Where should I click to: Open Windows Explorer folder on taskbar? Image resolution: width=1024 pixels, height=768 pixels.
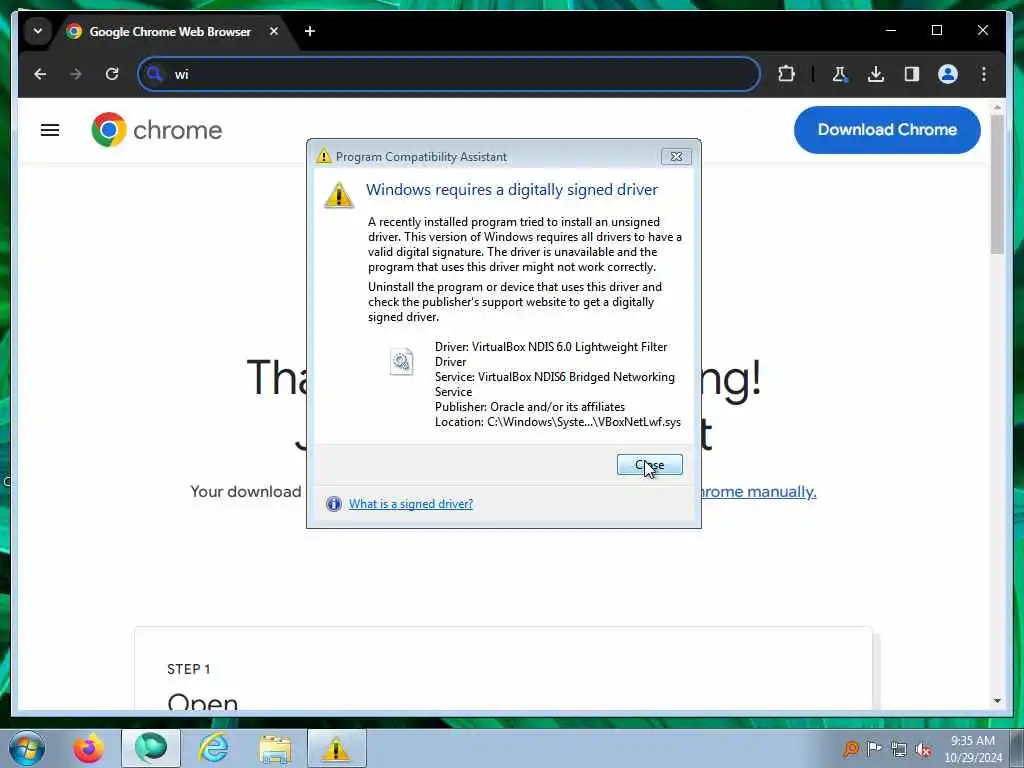click(x=275, y=748)
